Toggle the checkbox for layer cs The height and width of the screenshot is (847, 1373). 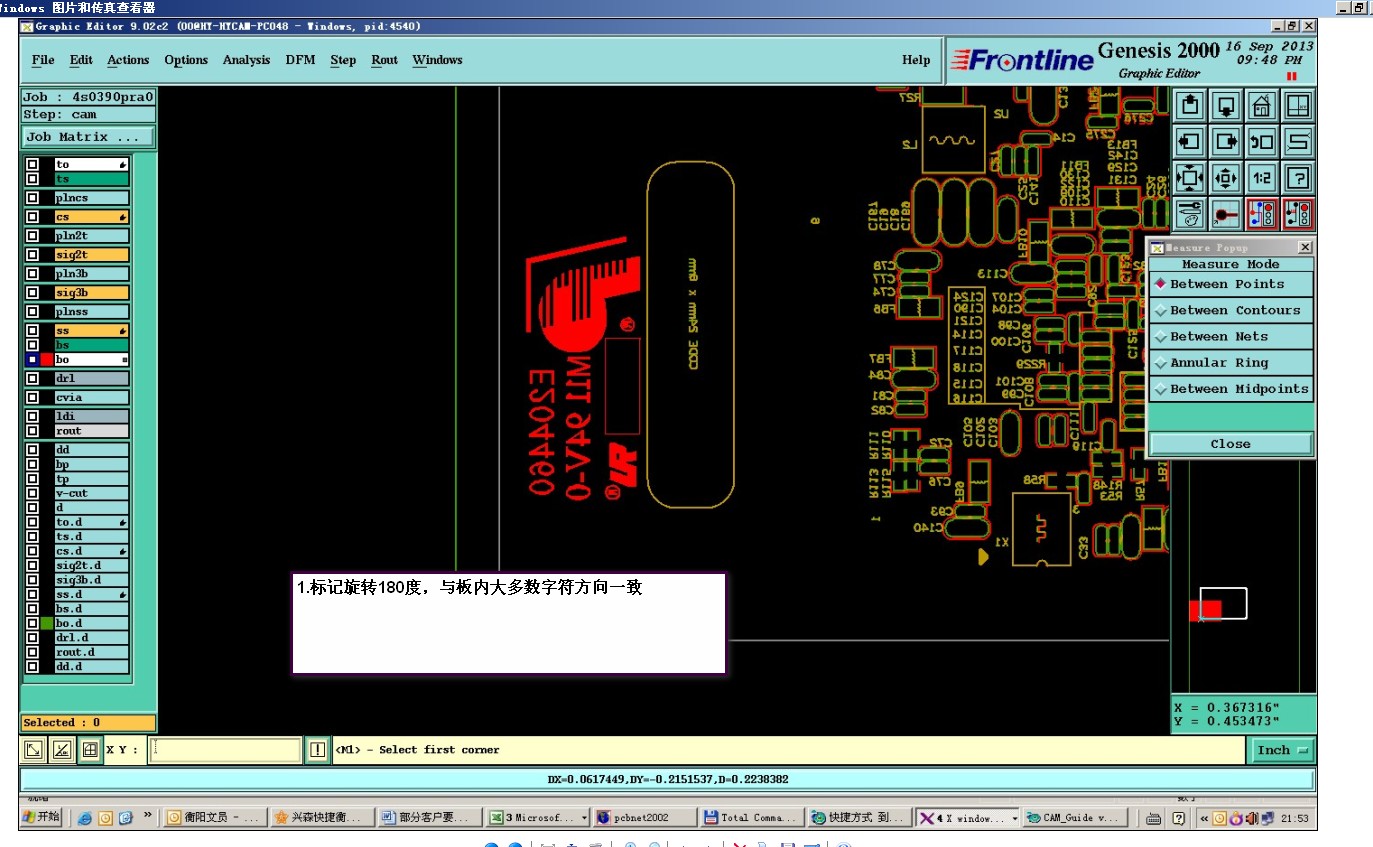click(33, 217)
